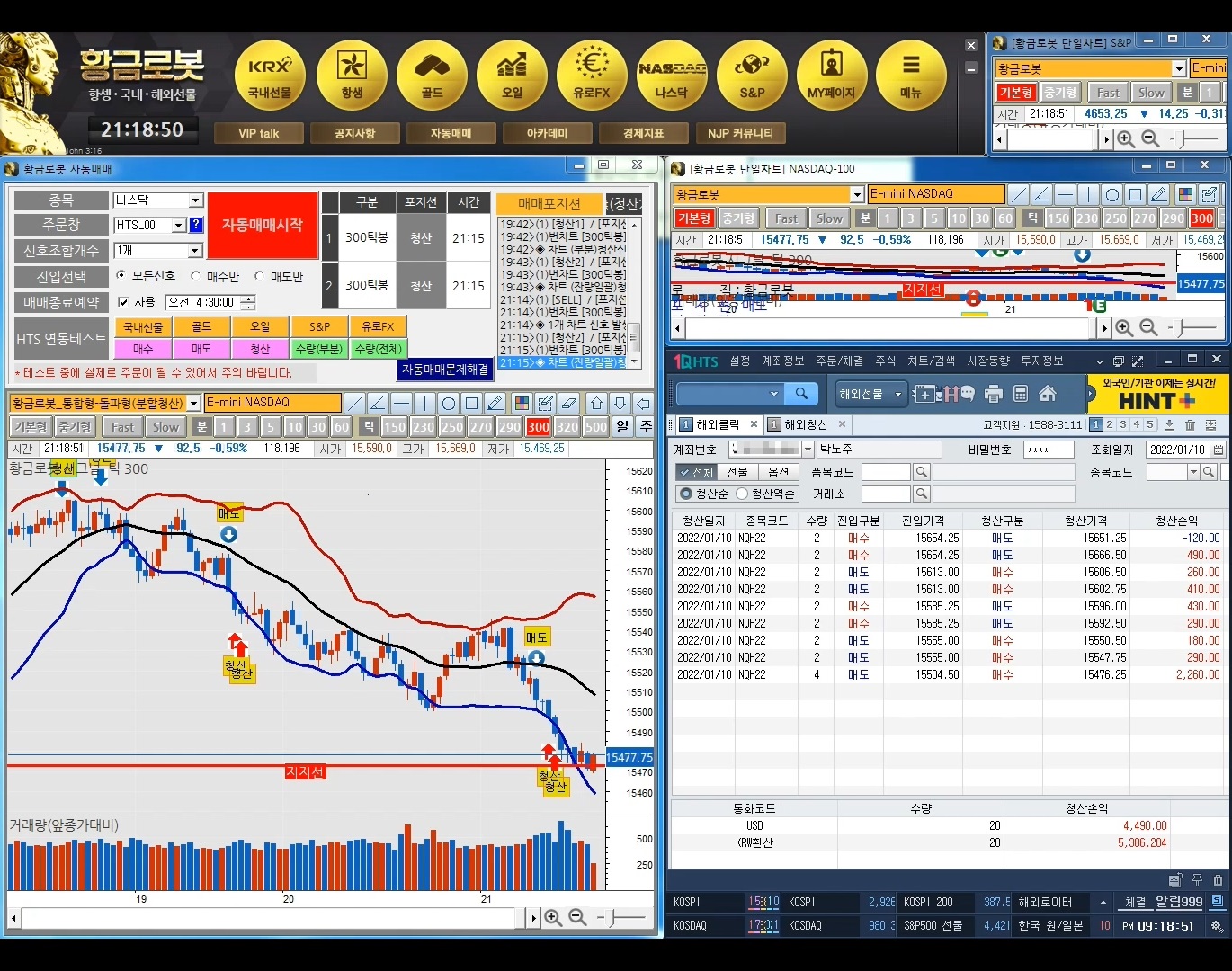Viewport: 1232px width, 971px height.
Task: Open calculator icon in 1Q HTS toolbar
Action: pos(1021,393)
